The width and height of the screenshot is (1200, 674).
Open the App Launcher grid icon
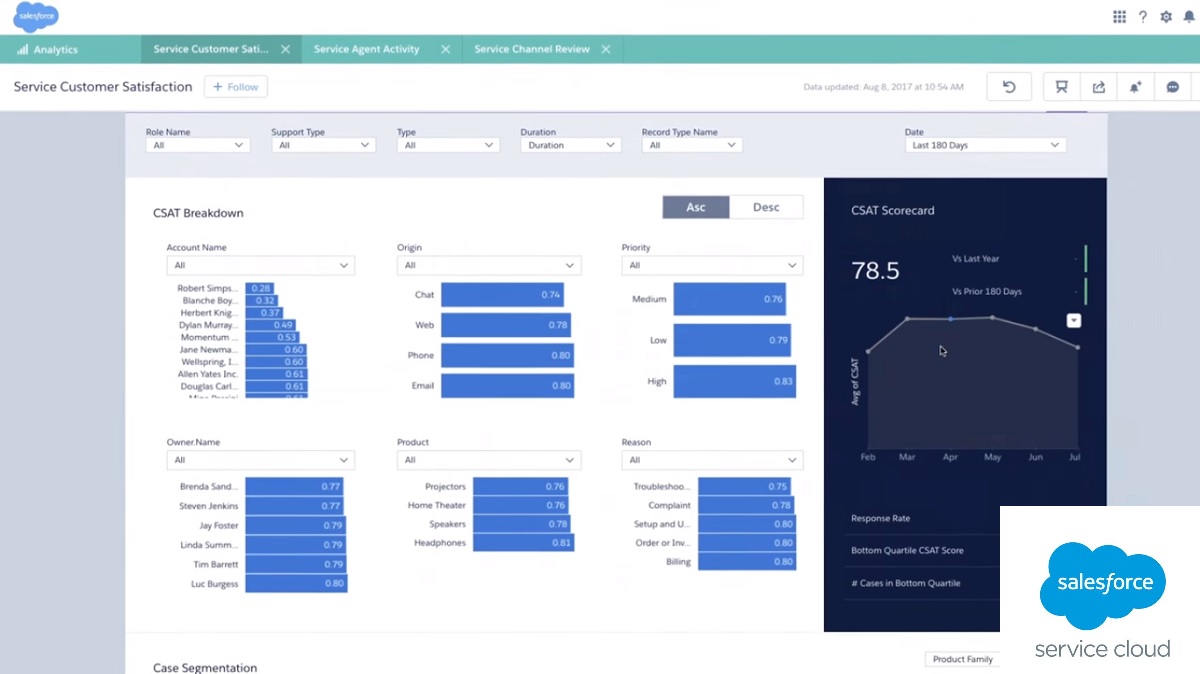click(1119, 17)
